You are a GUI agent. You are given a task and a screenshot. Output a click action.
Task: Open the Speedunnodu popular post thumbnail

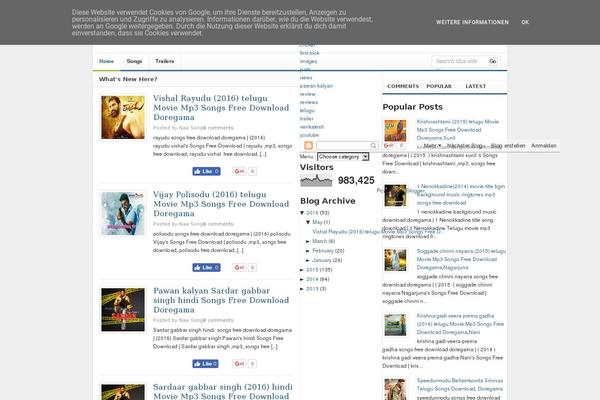point(395,389)
